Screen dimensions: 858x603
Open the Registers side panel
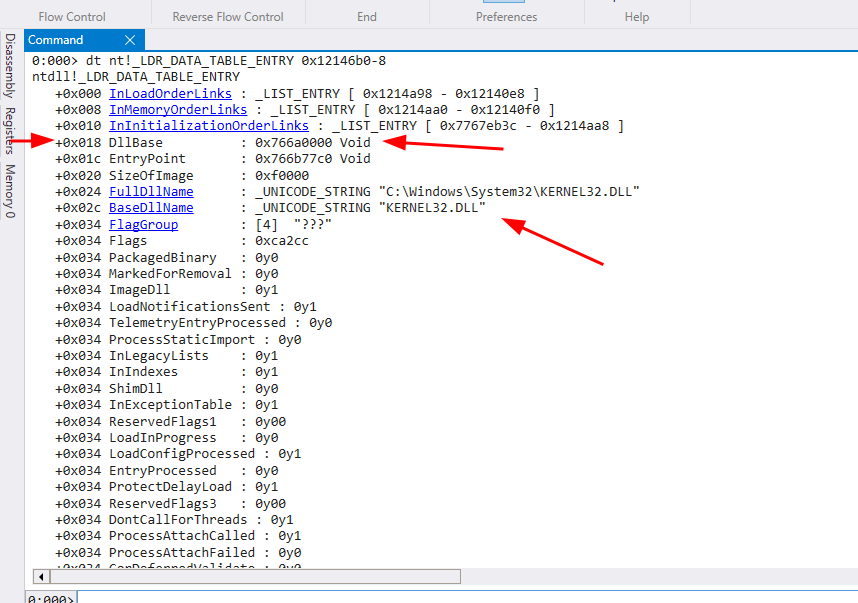(x=10, y=130)
